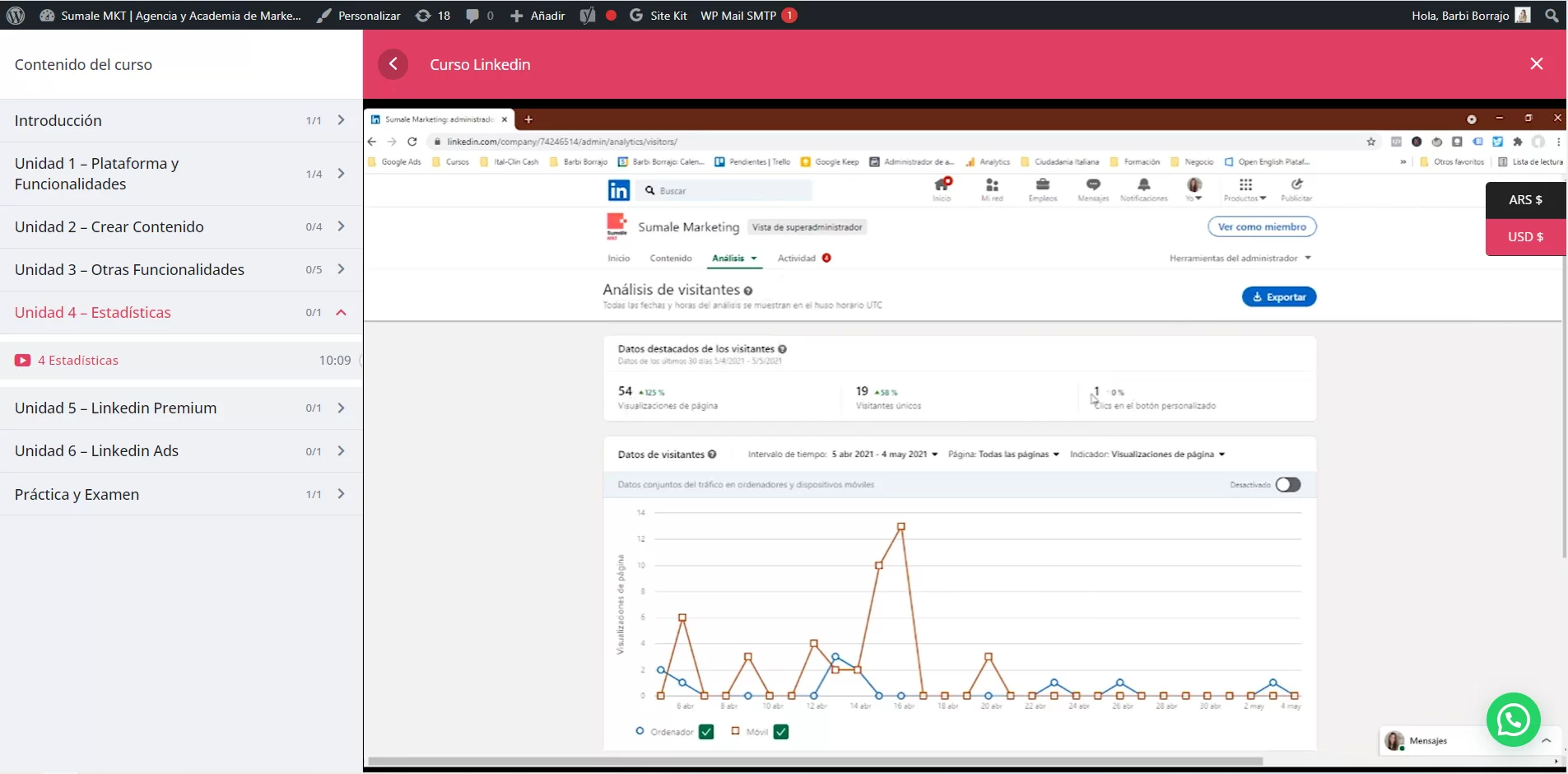
Task: Open the Indicador dropdown
Action: pyautogui.click(x=1147, y=455)
